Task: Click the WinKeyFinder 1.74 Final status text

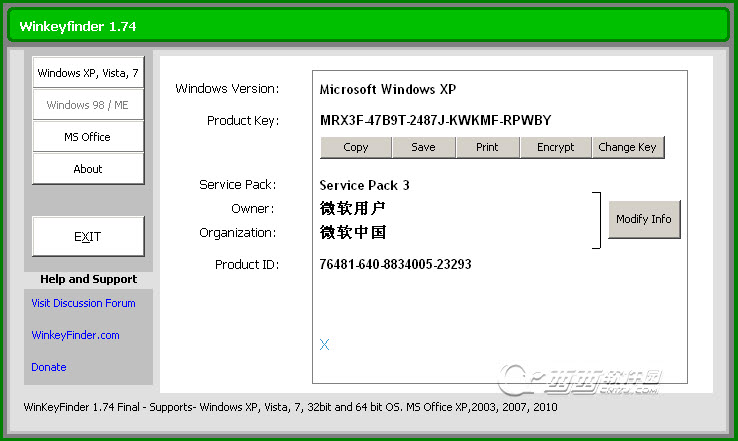Action: 290,407
